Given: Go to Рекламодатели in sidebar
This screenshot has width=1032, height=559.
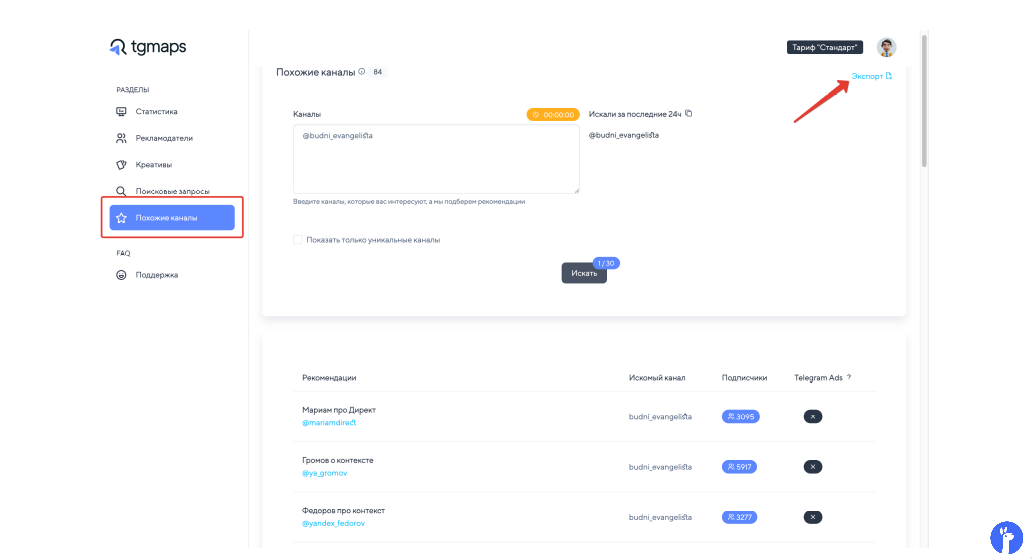Looking at the screenshot, I should [x=164, y=138].
